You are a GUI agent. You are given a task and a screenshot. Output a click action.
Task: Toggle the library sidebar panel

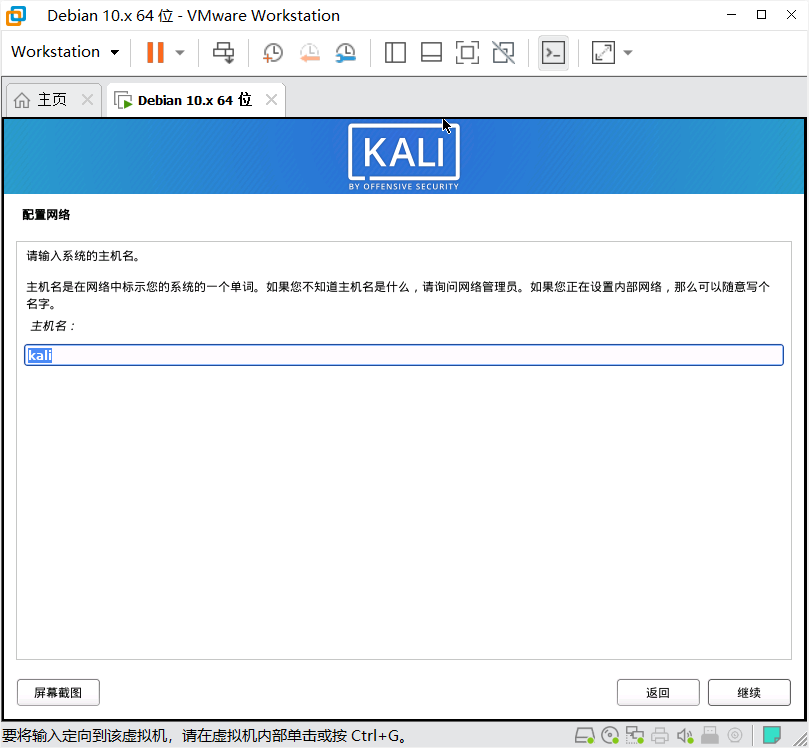(x=395, y=53)
